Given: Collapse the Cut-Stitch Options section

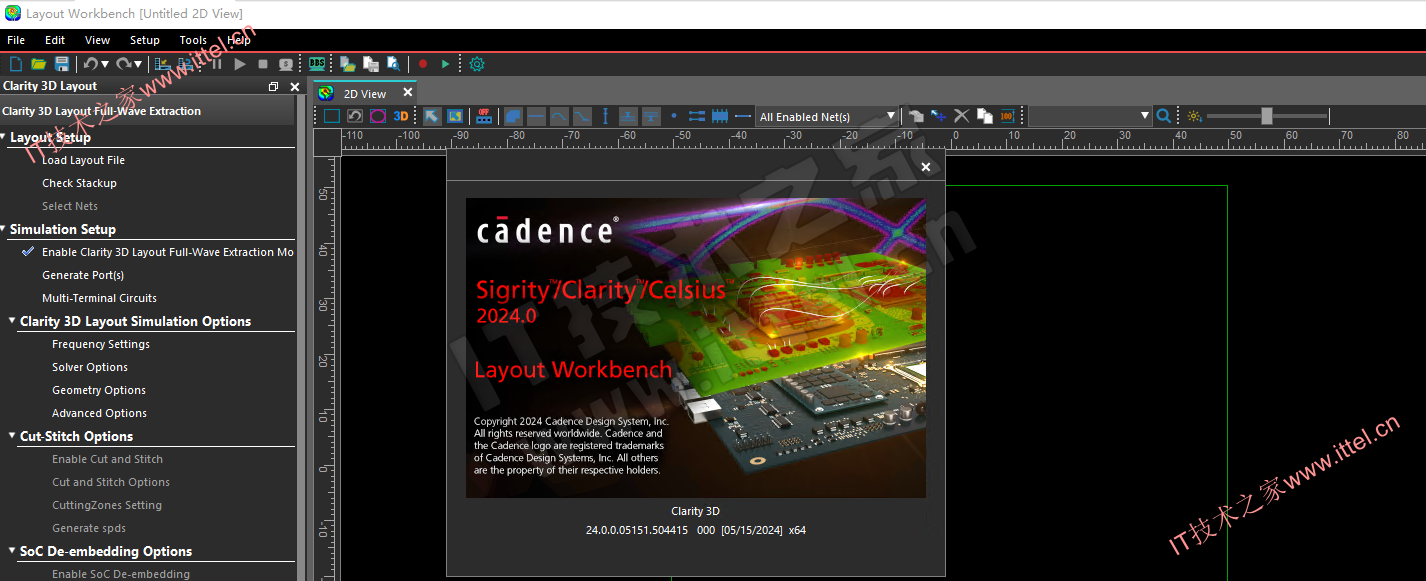Looking at the screenshot, I should 12,436.
